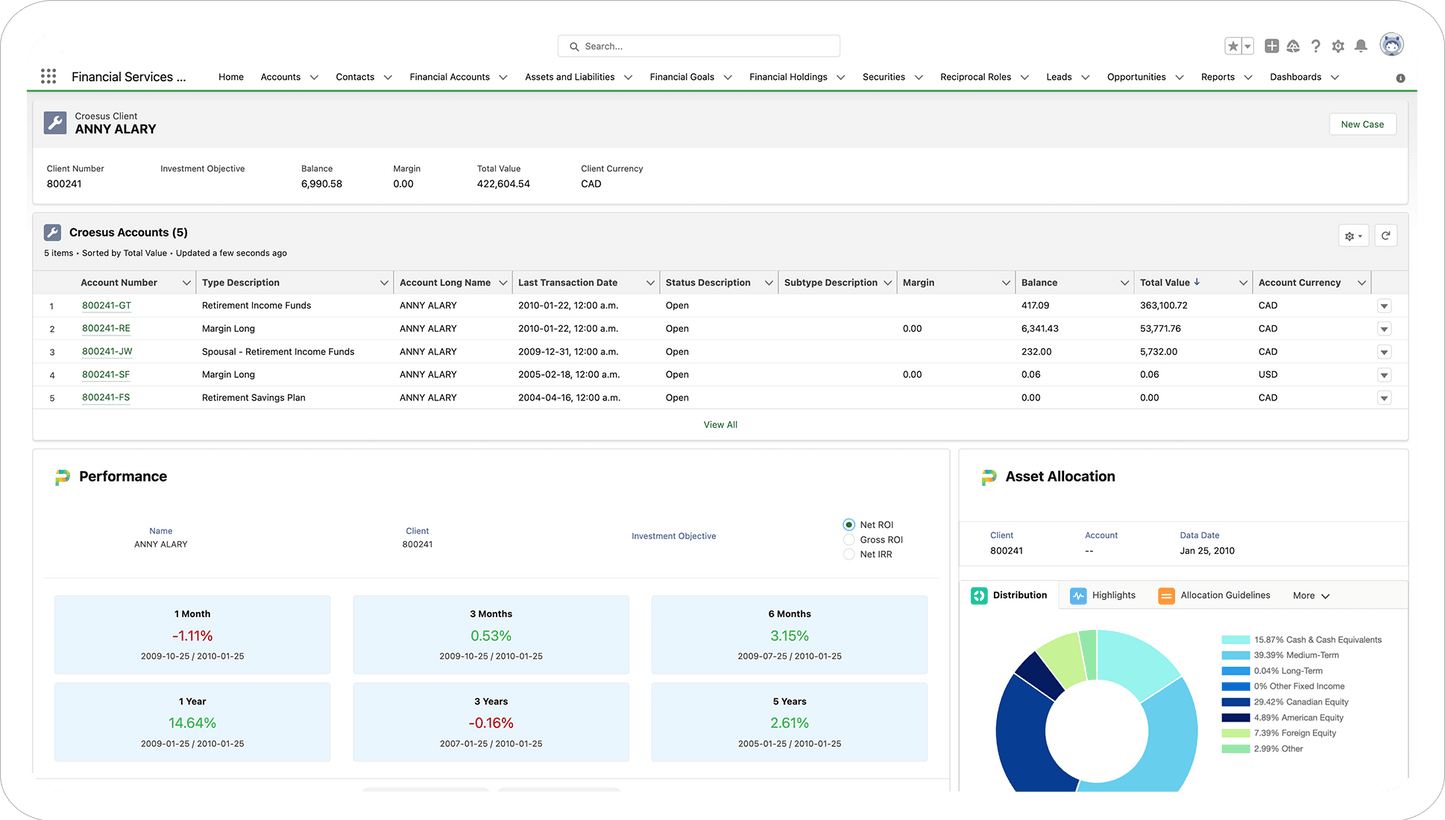Click in the Search field
Viewport: 1445px width, 820px height.
[699, 46]
